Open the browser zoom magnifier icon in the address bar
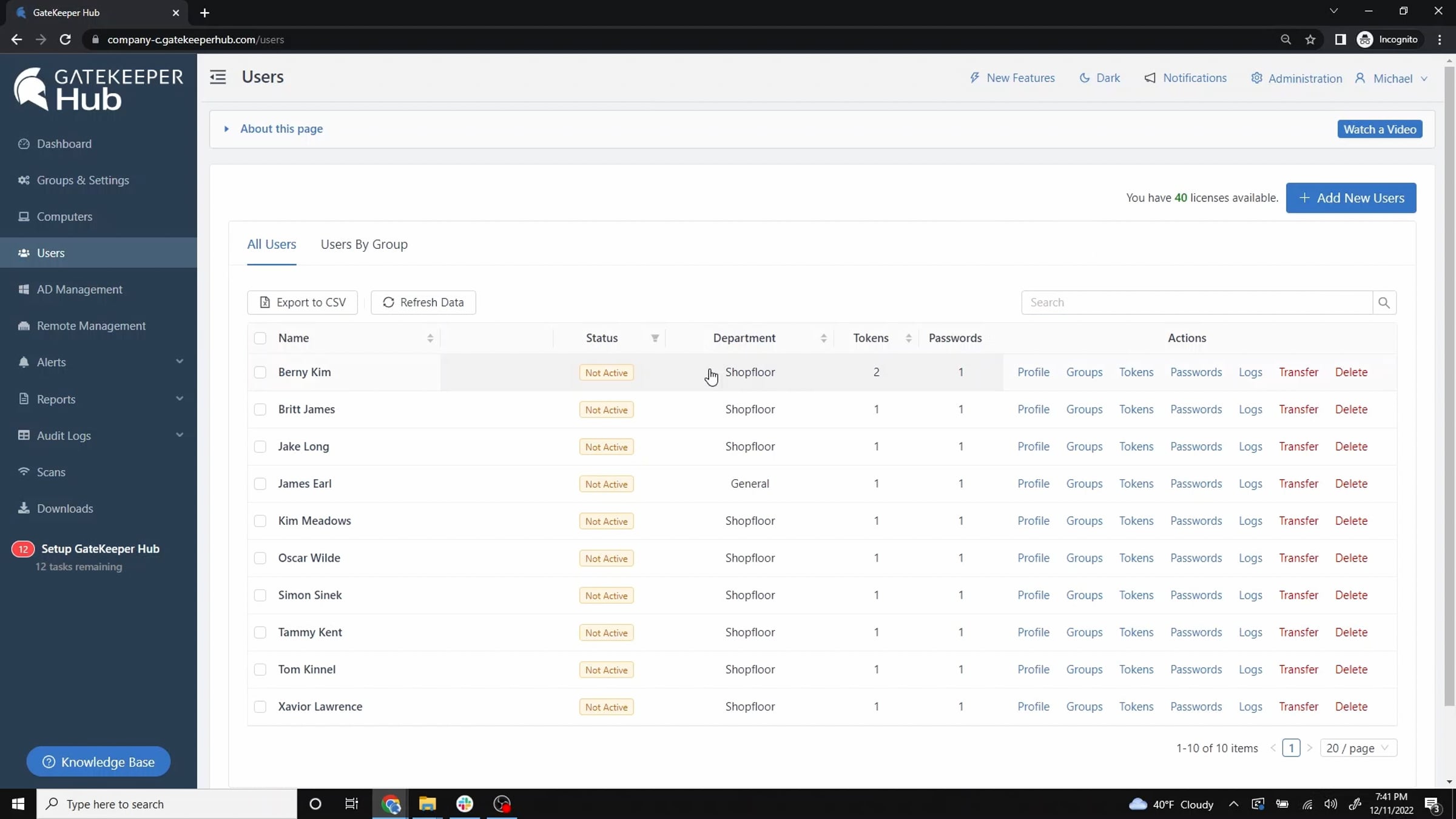 tap(1286, 39)
